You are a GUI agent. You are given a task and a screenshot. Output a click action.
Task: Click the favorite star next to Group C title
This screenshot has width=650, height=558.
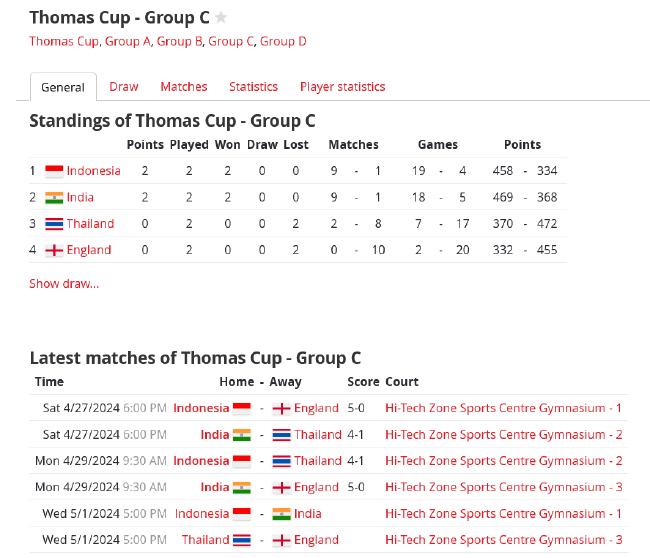[x=221, y=17]
